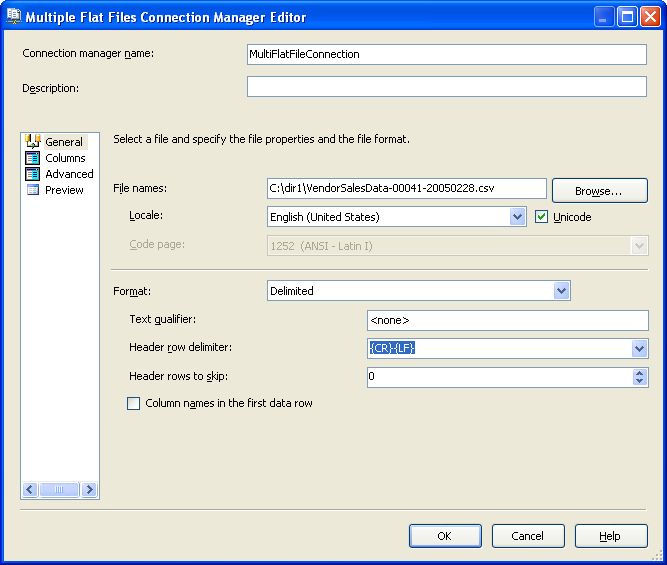The image size is (667, 565).
Task: Open the Locale dropdown list
Action: 517,217
